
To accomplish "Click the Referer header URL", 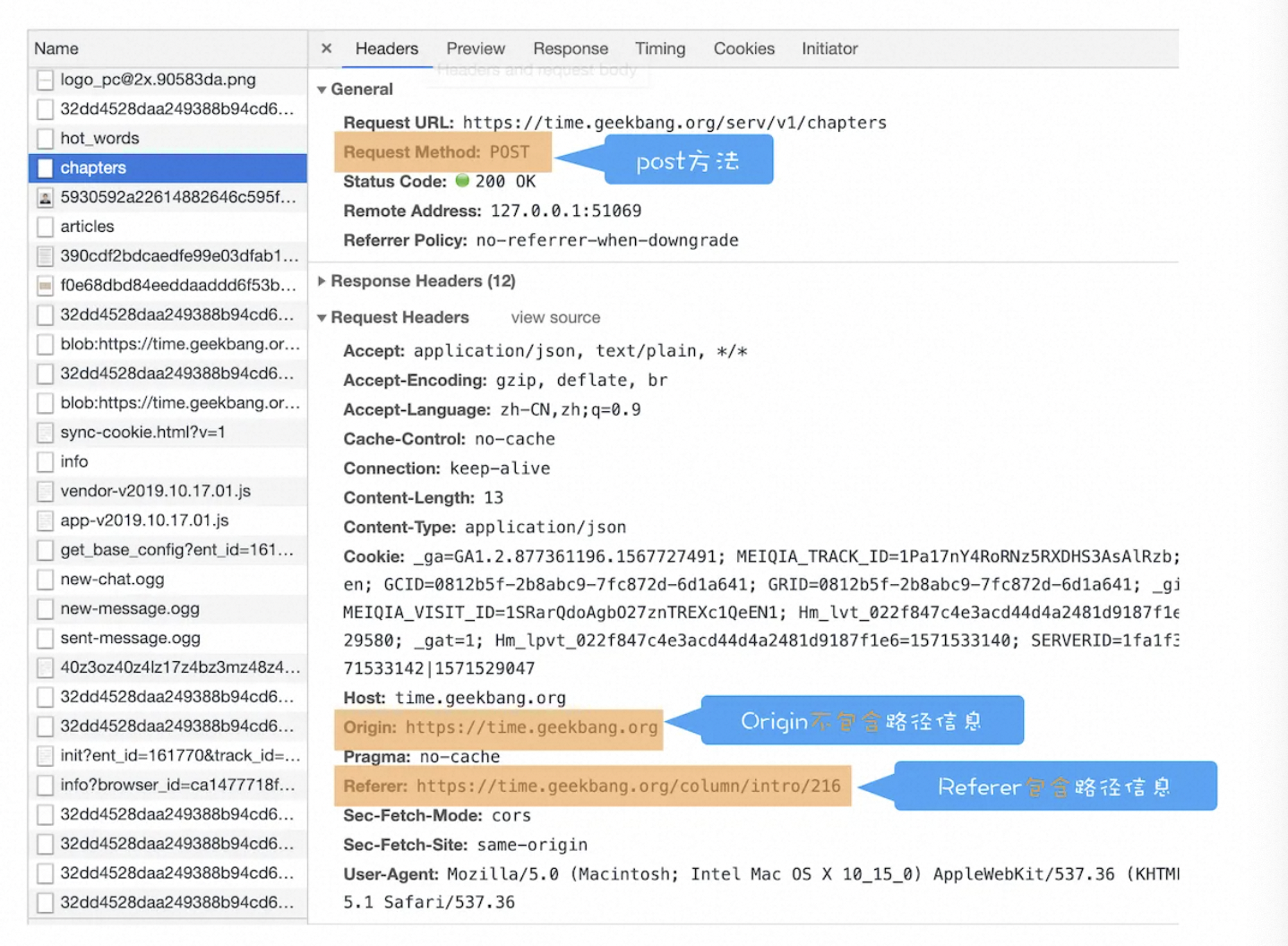I will click(628, 786).
